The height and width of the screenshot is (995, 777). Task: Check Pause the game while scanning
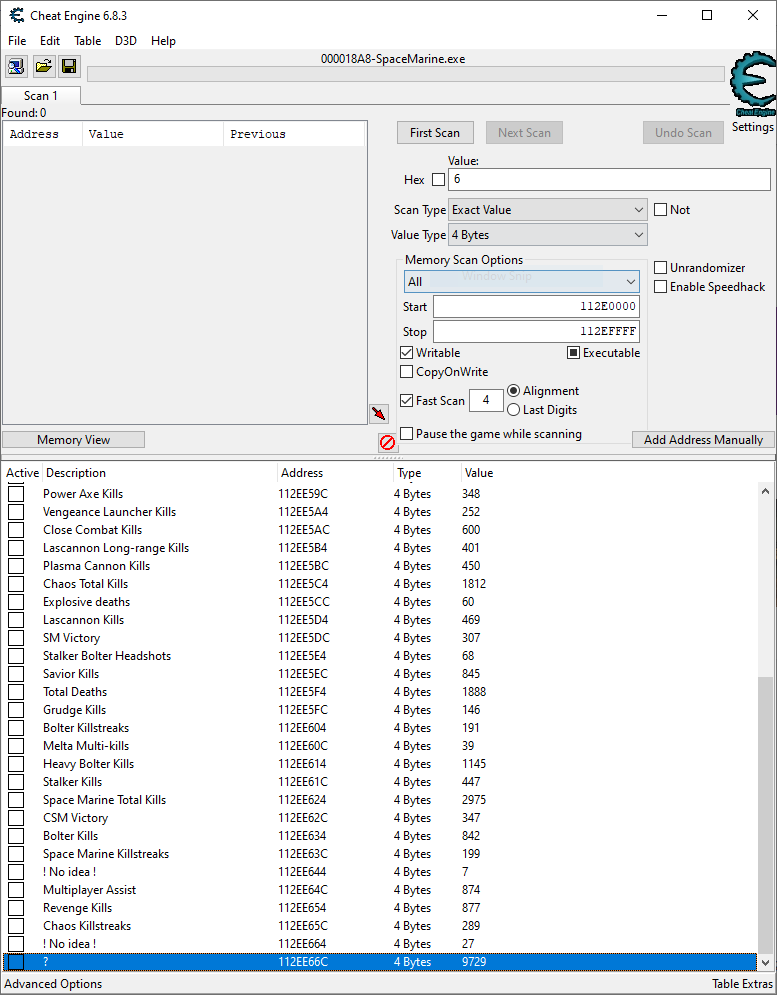[x=407, y=433]
